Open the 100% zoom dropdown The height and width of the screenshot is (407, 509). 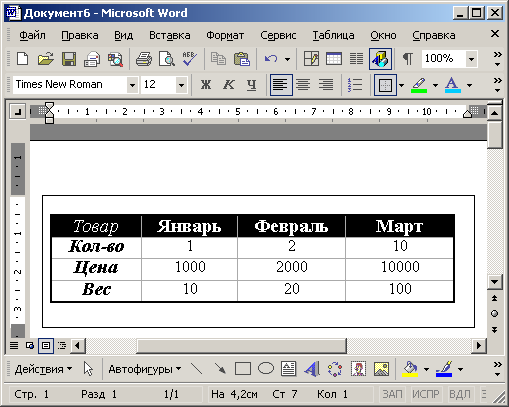pos(472,59)
